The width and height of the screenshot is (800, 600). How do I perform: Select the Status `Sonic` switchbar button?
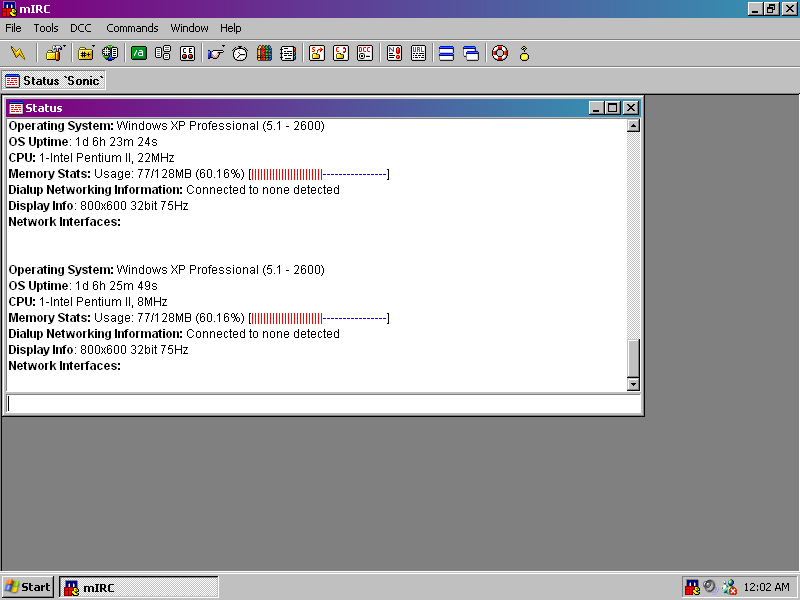point(55,81)
